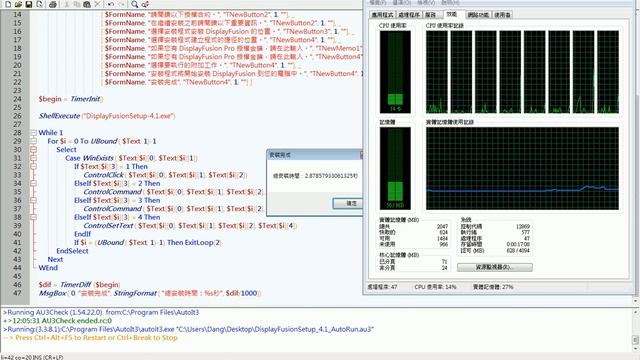Open a file using the folder toolbar icon

coord(18,4)
